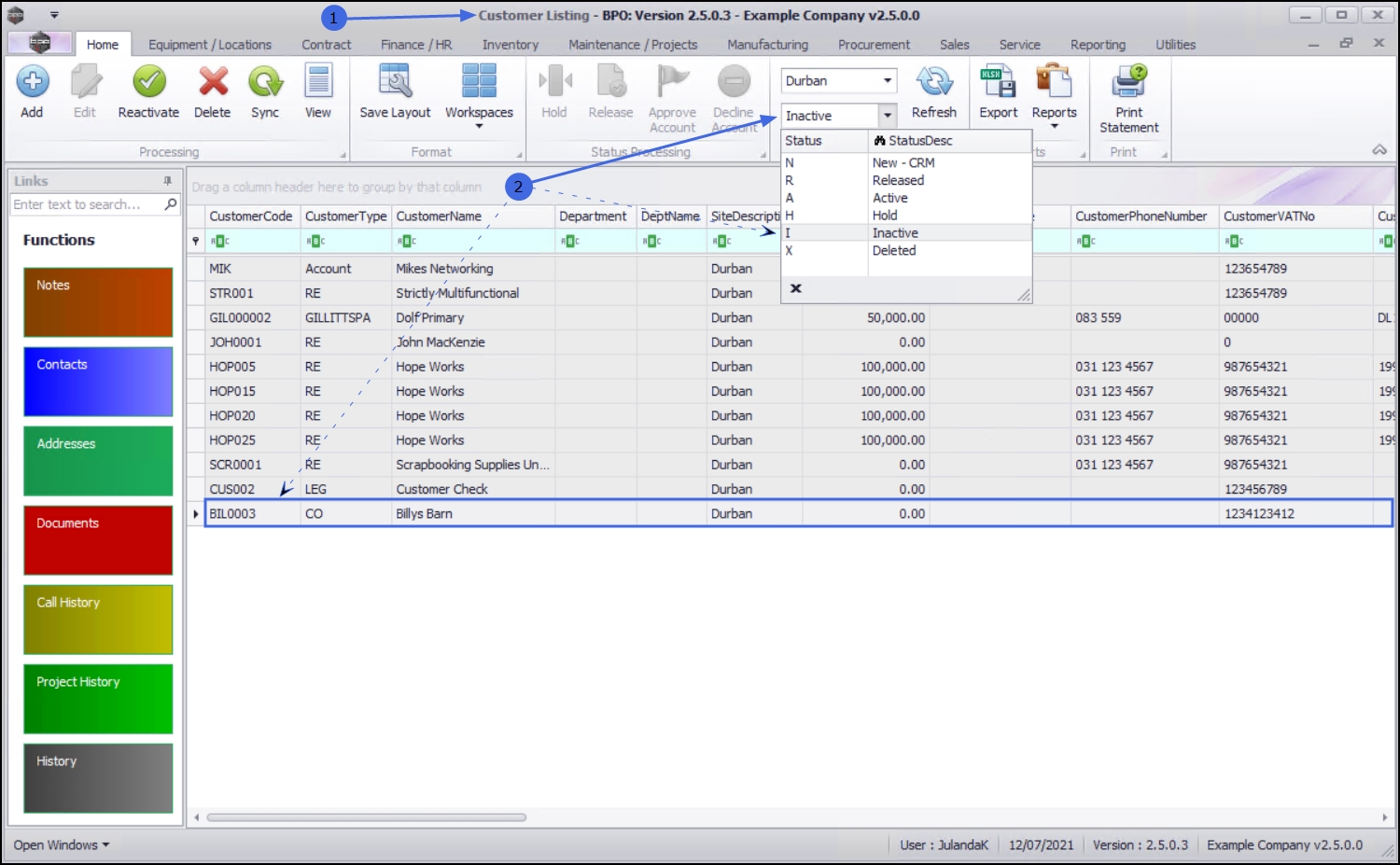Close the status dropdown popup with X
The image size is (1400, 865).
[x=796, y=288]
